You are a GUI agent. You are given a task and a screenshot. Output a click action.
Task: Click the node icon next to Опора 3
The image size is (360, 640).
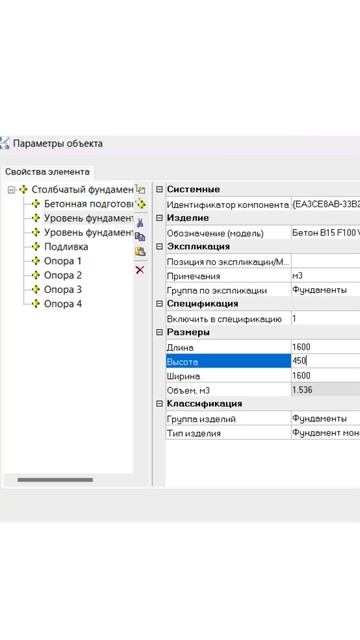click(x=36, y=289)
